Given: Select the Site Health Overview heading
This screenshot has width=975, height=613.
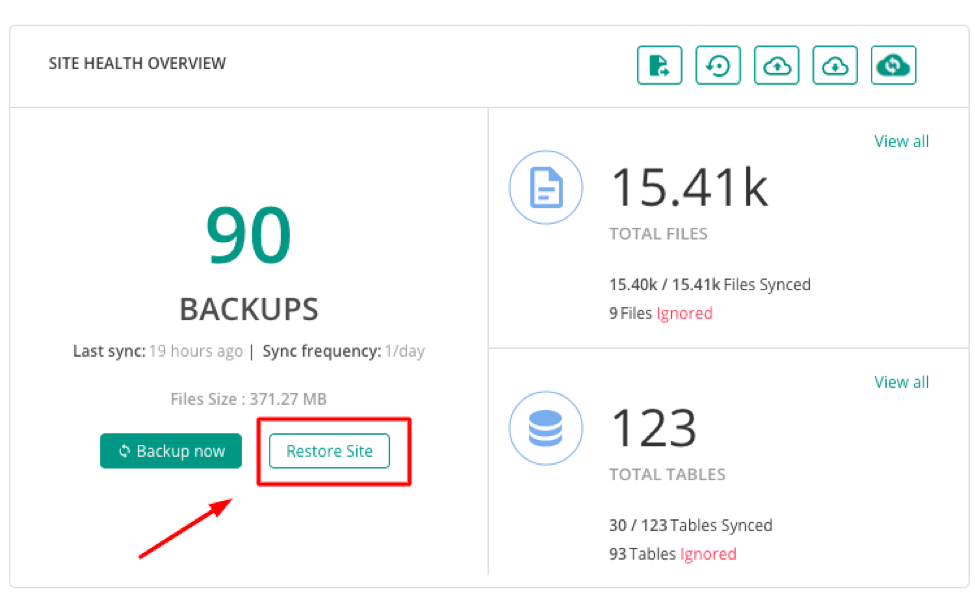Looking at the screenshot, I should tap(137, 63).
